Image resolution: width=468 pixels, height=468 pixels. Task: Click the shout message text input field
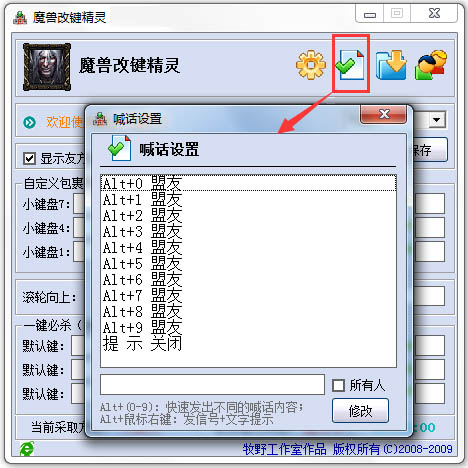point(212,384)
